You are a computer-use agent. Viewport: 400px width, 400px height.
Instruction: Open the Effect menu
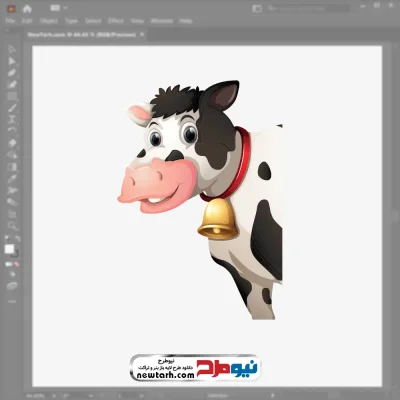coord(116,21)
